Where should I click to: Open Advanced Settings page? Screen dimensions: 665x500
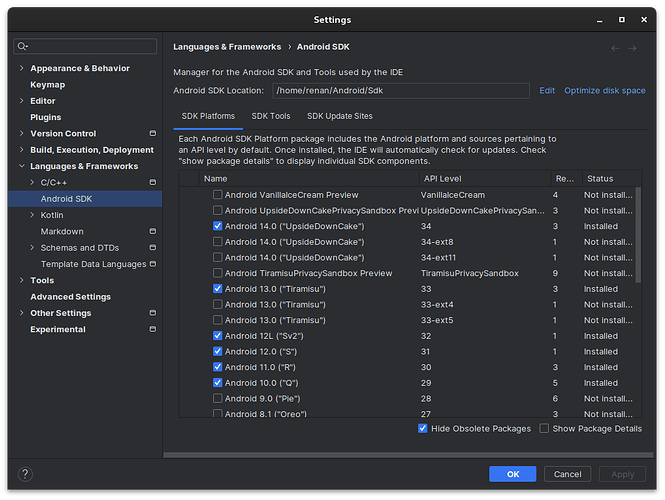pyautogui.click(x=70, y=296)
